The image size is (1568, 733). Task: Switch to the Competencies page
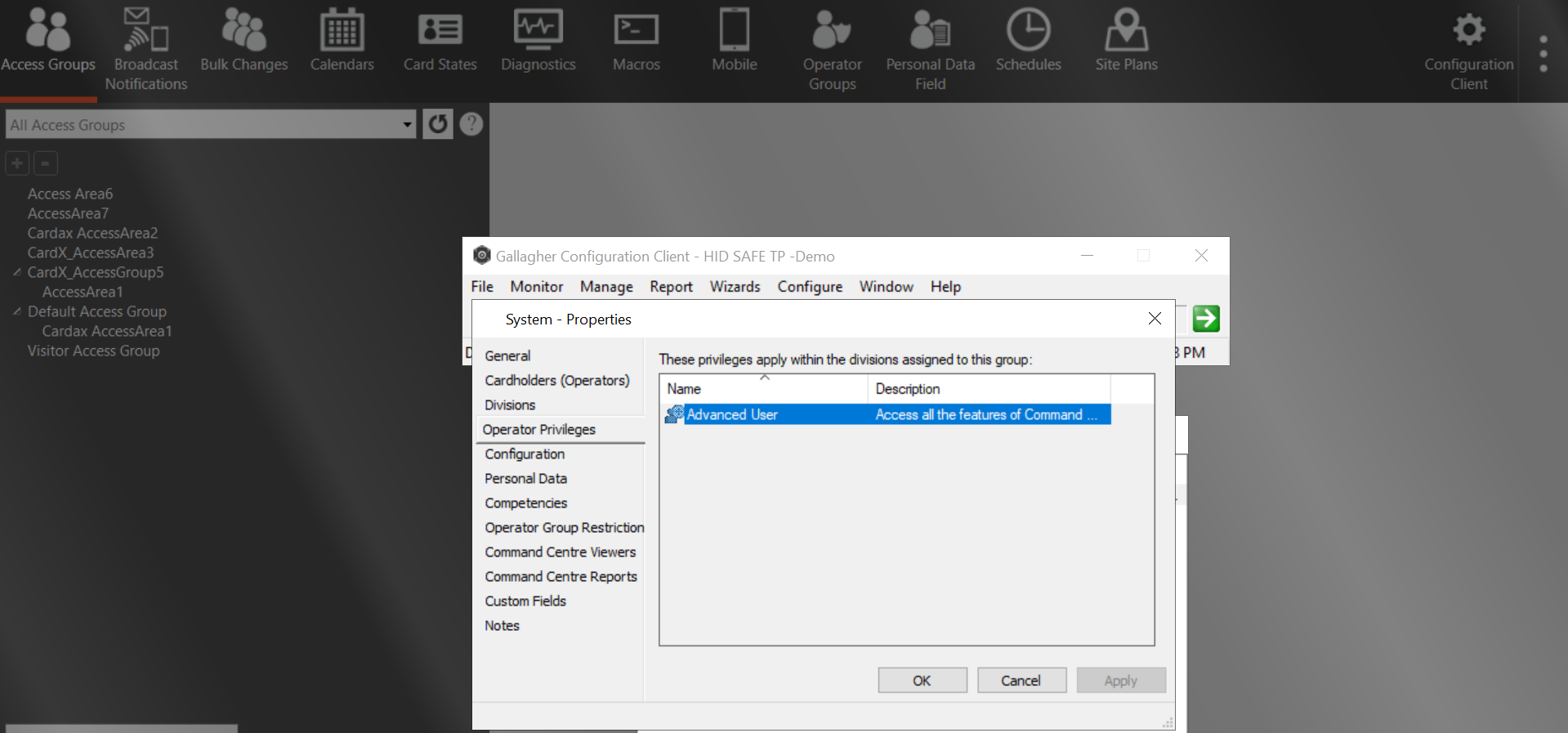[525, 503]
